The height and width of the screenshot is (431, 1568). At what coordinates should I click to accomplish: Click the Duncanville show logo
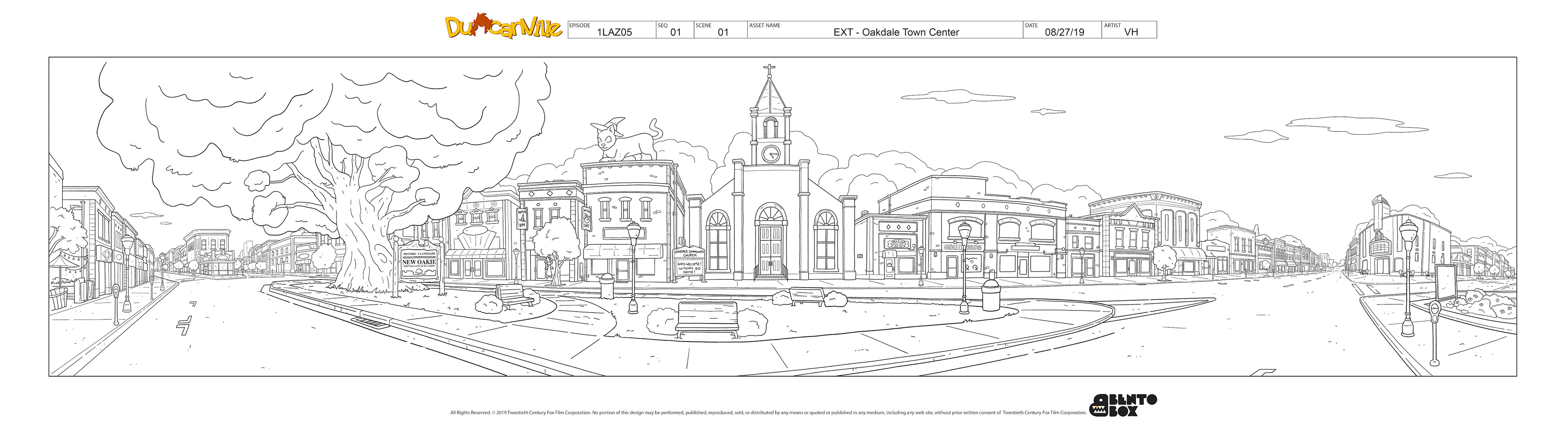(503, 26)
